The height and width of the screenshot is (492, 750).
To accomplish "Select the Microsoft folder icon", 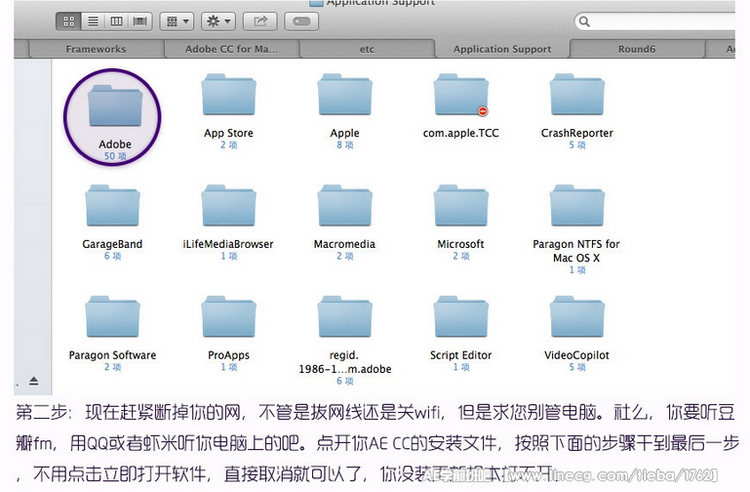I will 461,206.
